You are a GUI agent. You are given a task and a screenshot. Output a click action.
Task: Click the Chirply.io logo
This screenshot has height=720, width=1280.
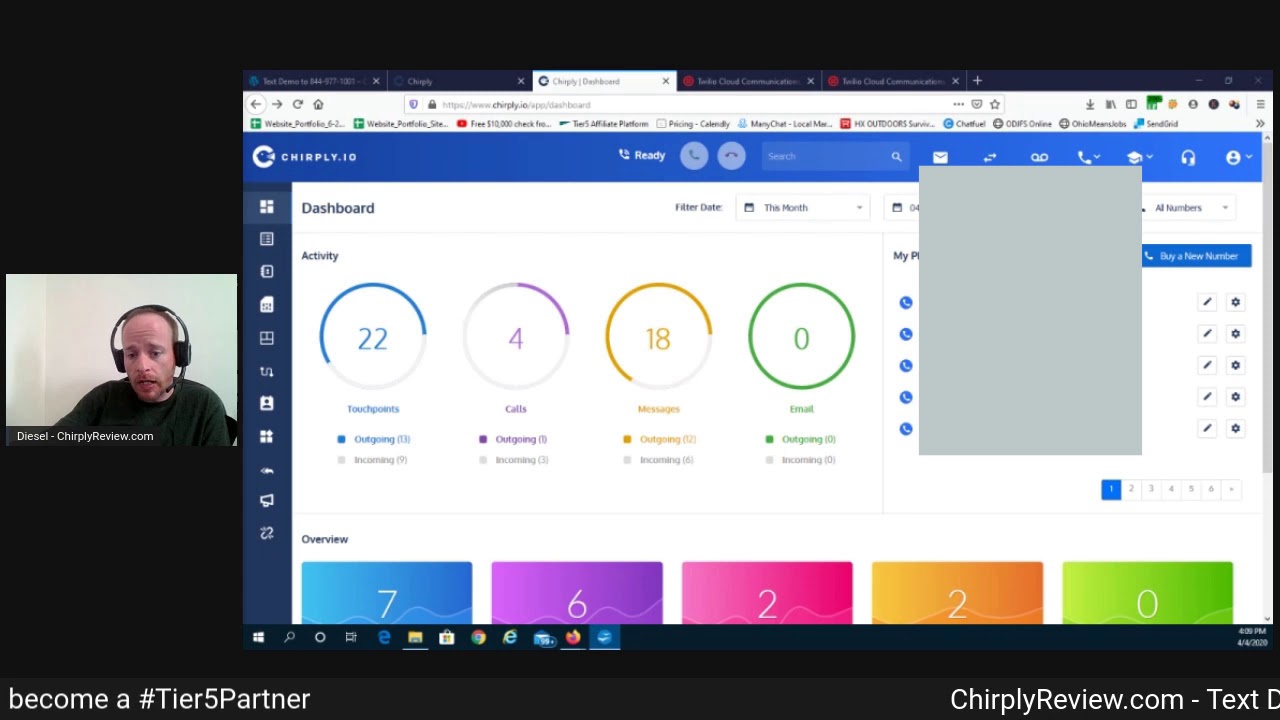[305, 156]
